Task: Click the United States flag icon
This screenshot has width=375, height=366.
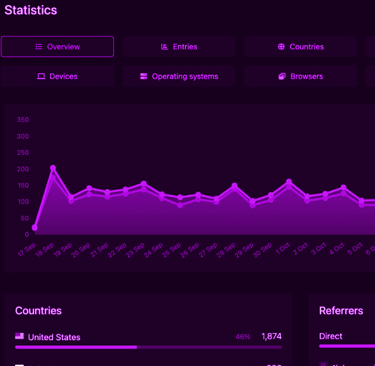Action: (19, 336)
